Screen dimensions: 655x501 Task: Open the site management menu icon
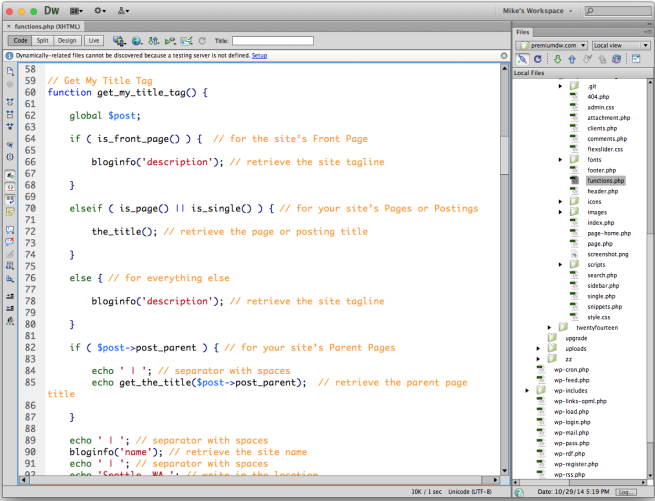(123, 11)
